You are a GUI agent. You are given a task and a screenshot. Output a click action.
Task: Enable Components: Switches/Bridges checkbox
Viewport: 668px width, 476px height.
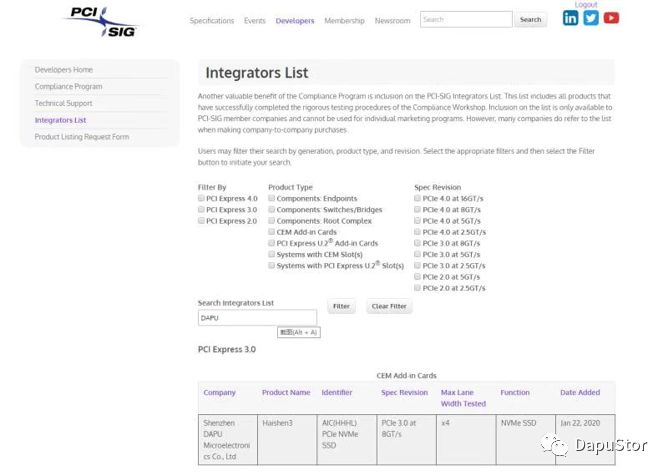[x=271, y=209]
